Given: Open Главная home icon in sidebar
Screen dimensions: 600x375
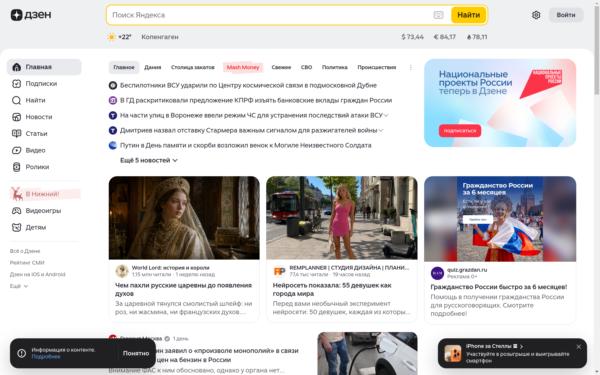Looking at the screenshot, I should (16, 67).
